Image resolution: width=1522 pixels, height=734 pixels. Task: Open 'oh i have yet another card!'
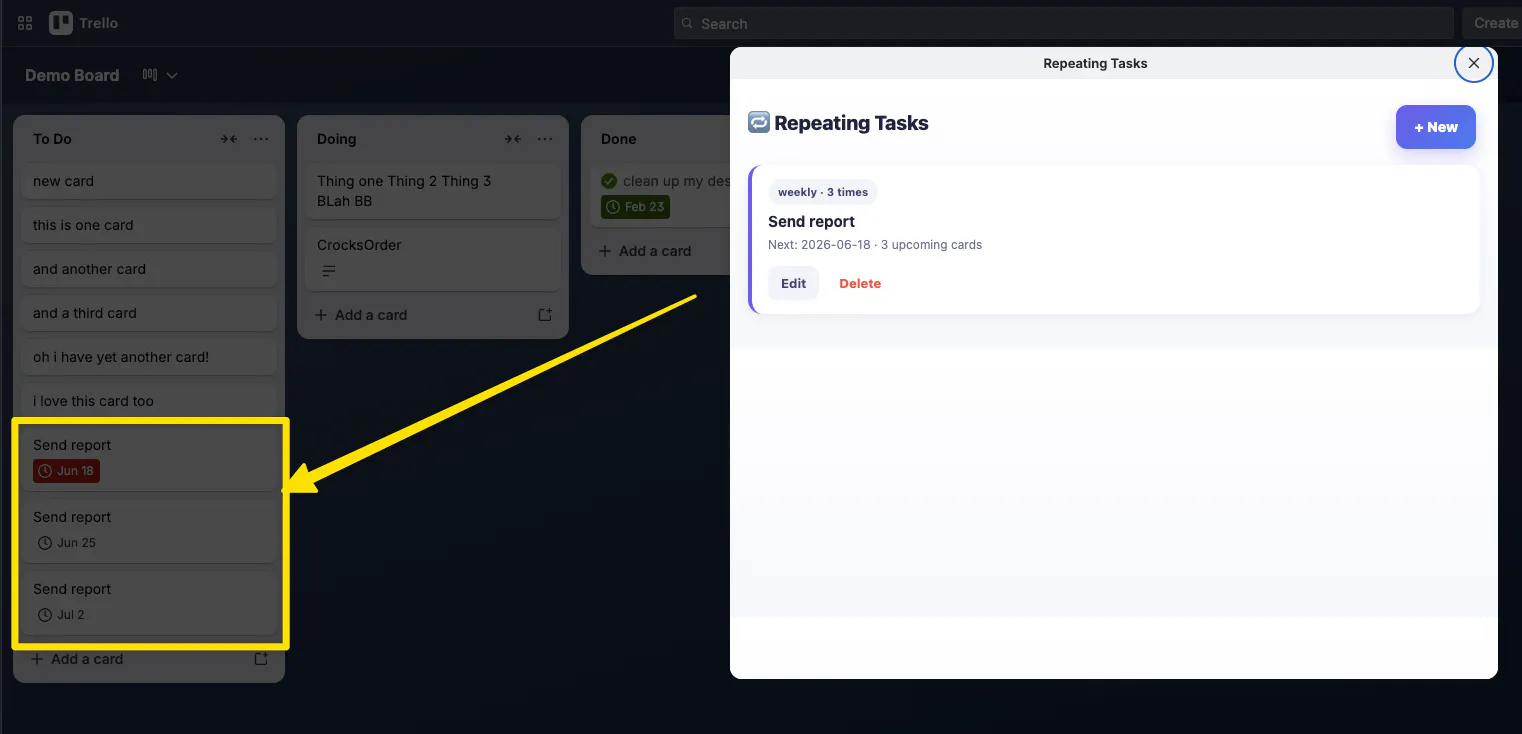tap(149, 358)
